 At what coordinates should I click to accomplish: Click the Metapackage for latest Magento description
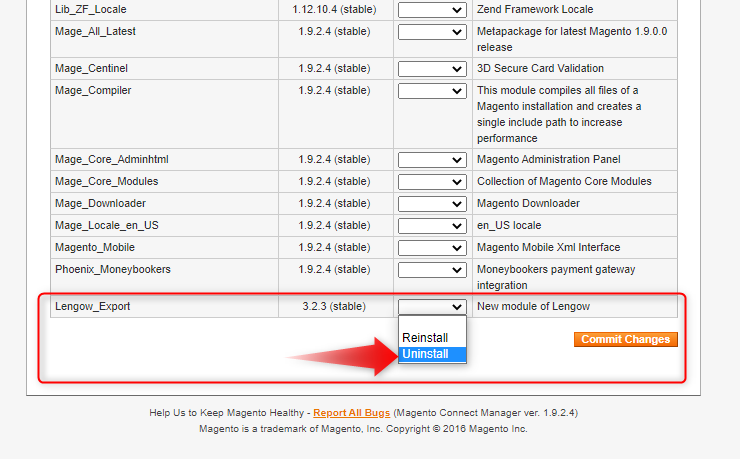coord(572,39)
